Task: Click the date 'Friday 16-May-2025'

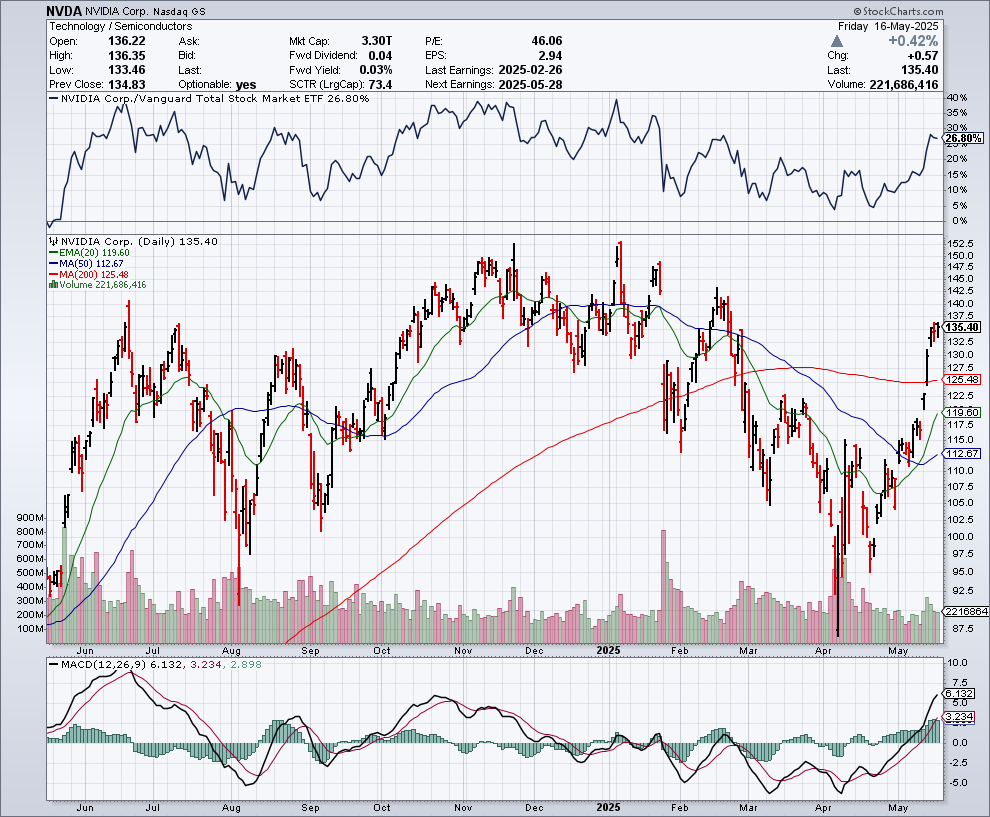Action: click(888, 27)
